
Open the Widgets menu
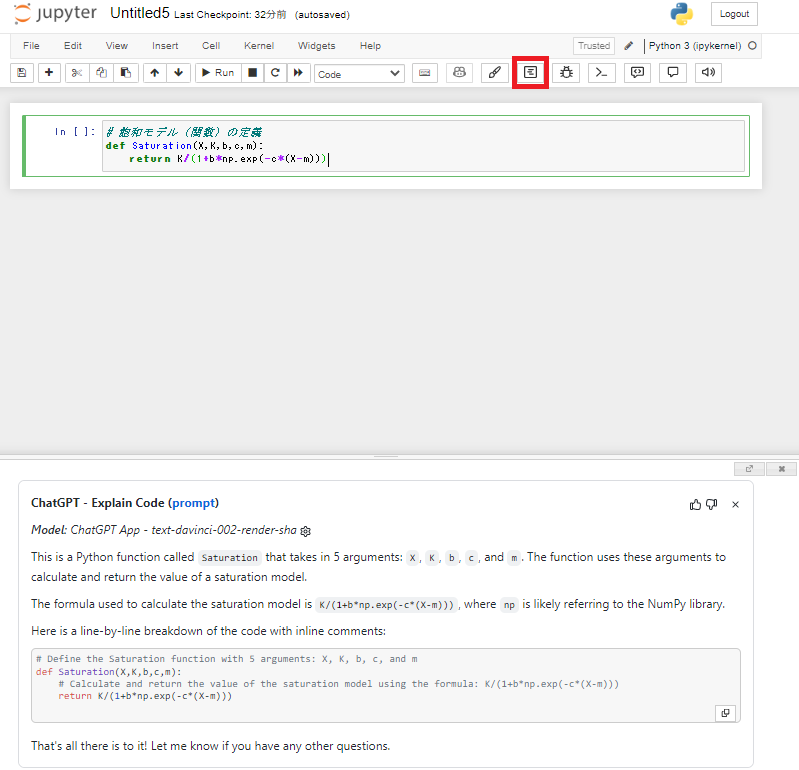click(317, 46)
